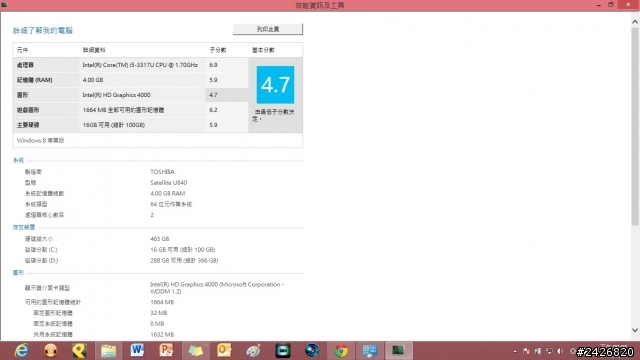Select the 1632 MB shared memory value
Viewport: 640px width, 360px height.
tap(162, 334)
